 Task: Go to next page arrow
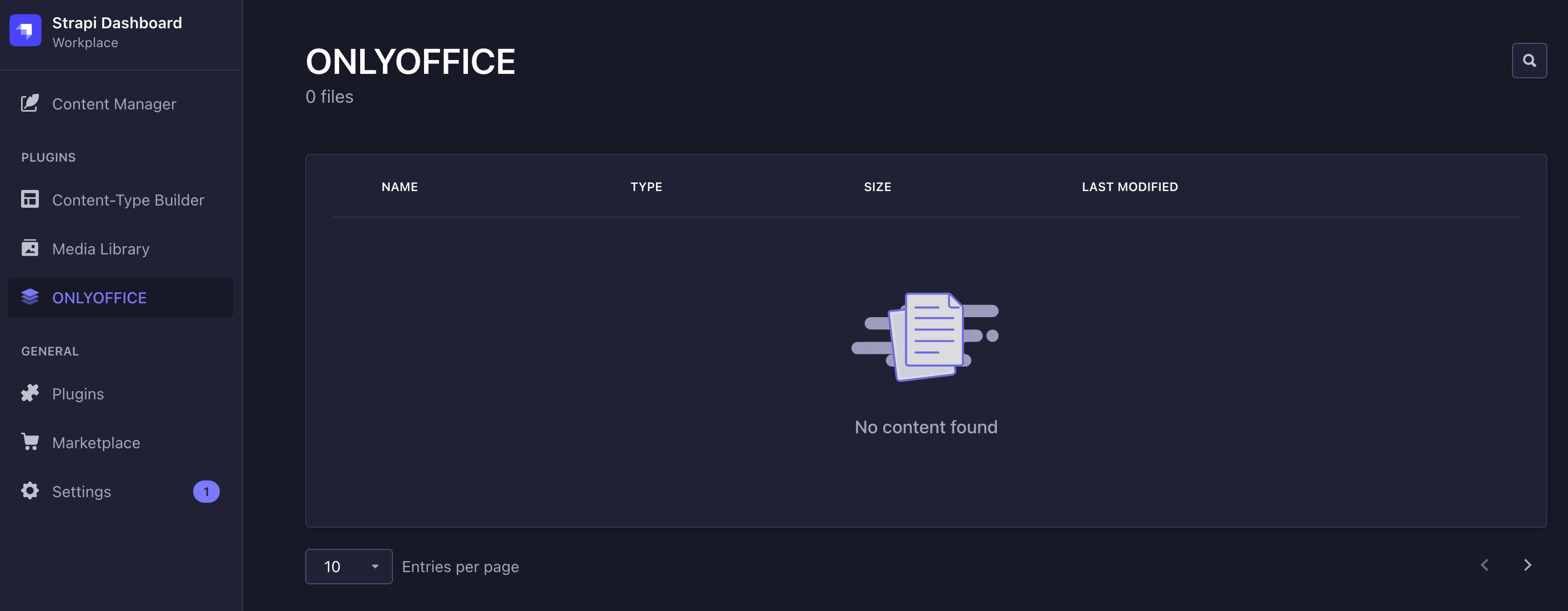tap(1527, 565)
